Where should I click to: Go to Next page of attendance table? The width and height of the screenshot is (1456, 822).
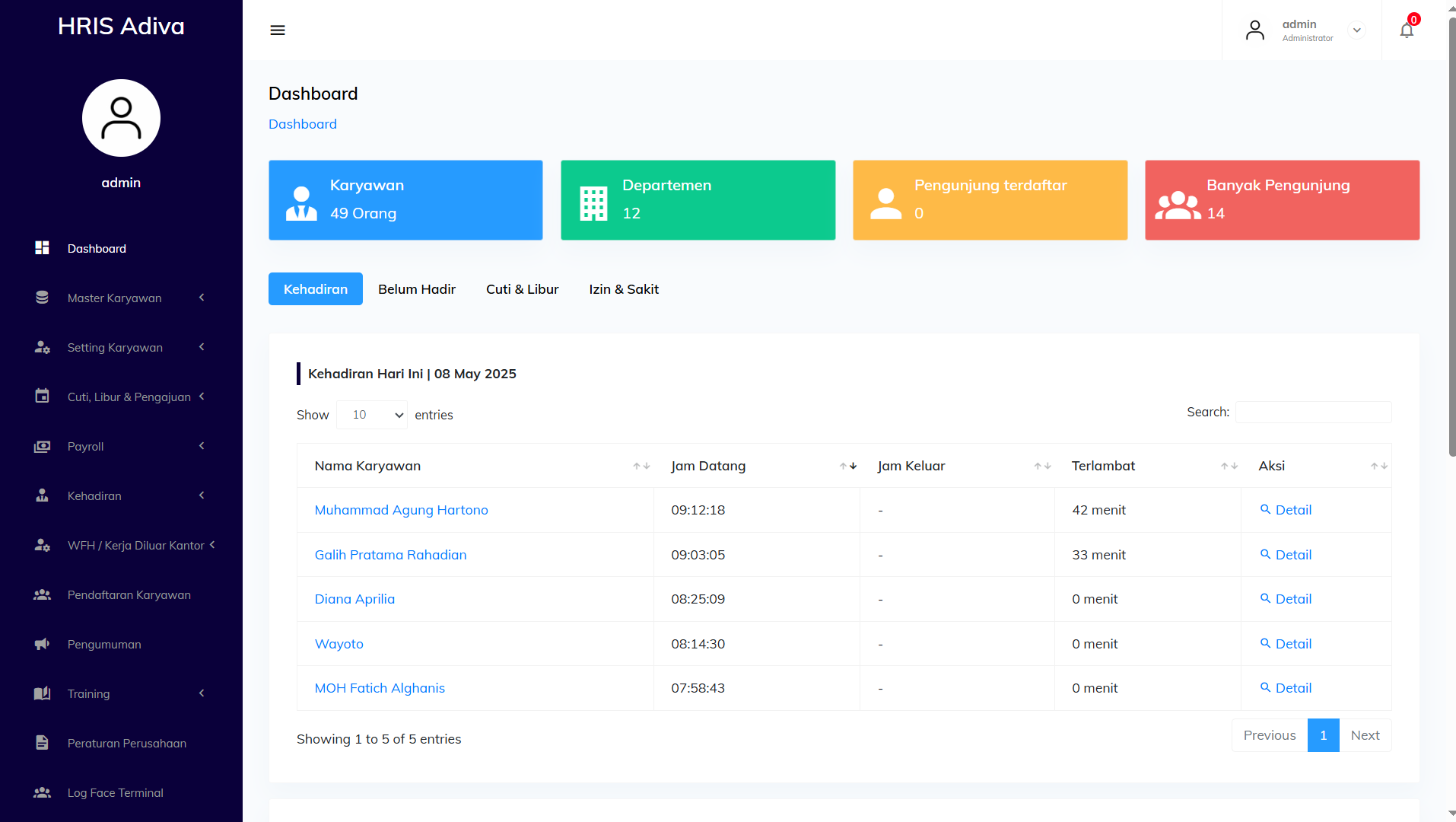[x=1365, y=735]
